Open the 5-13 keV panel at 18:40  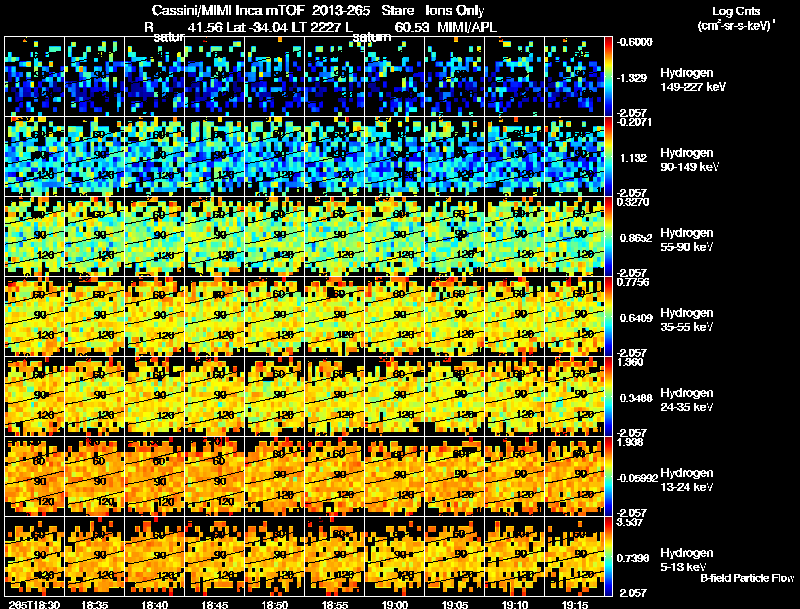[x=155, y=557]
